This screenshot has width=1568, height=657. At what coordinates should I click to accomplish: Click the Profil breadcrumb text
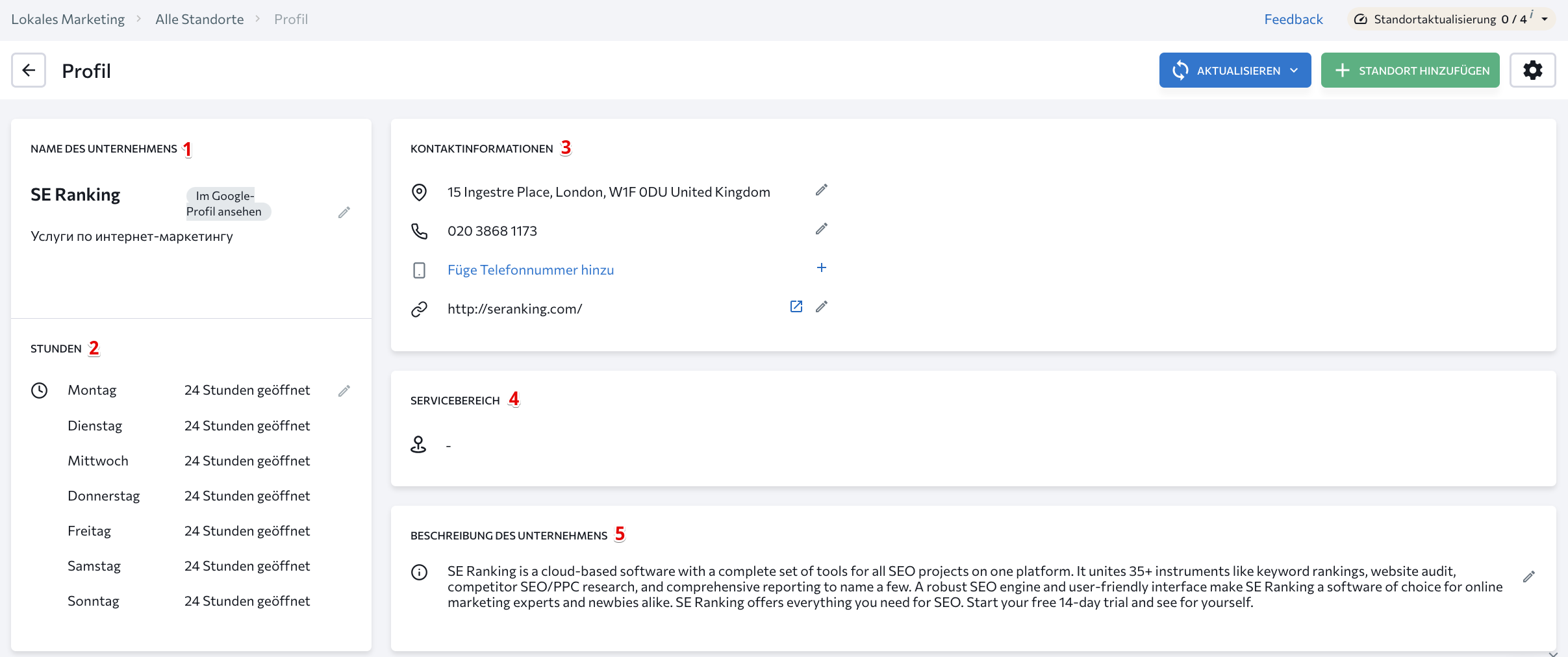[291, 19]
